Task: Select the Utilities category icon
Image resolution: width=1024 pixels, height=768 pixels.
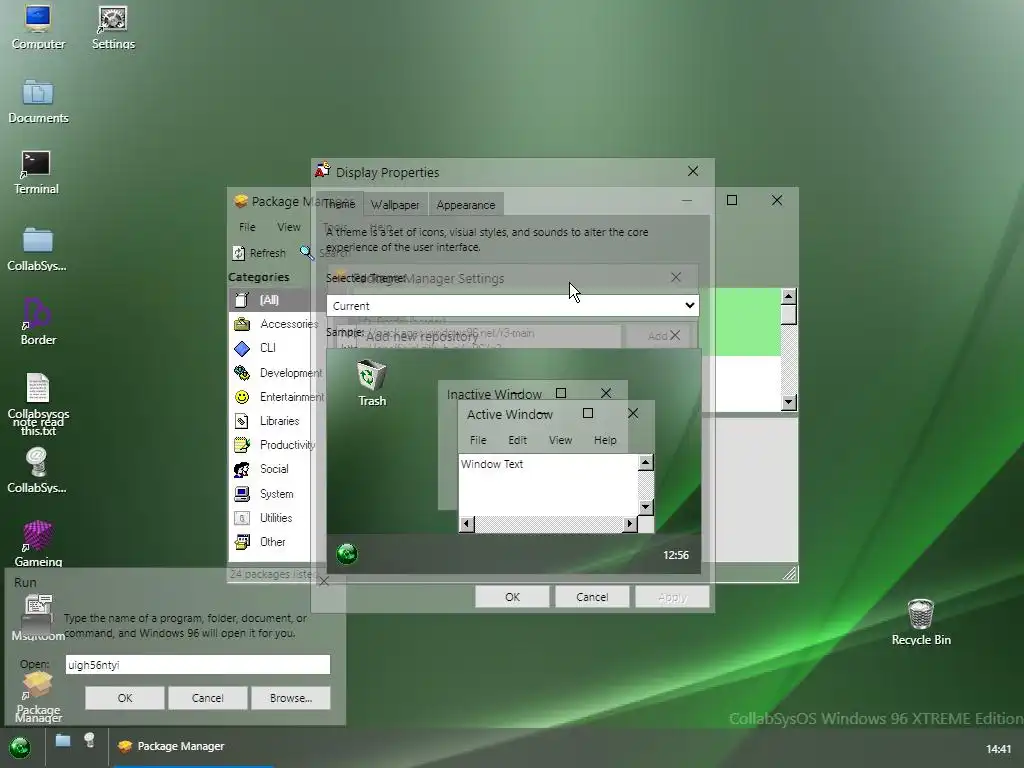Action: click(x=242, y=518)
